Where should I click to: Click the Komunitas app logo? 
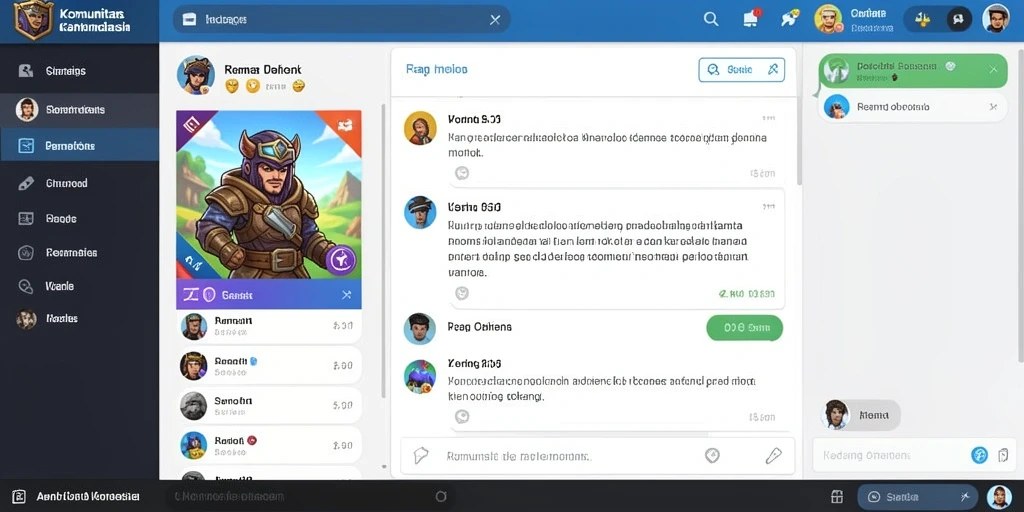click(x=33, y=20)
